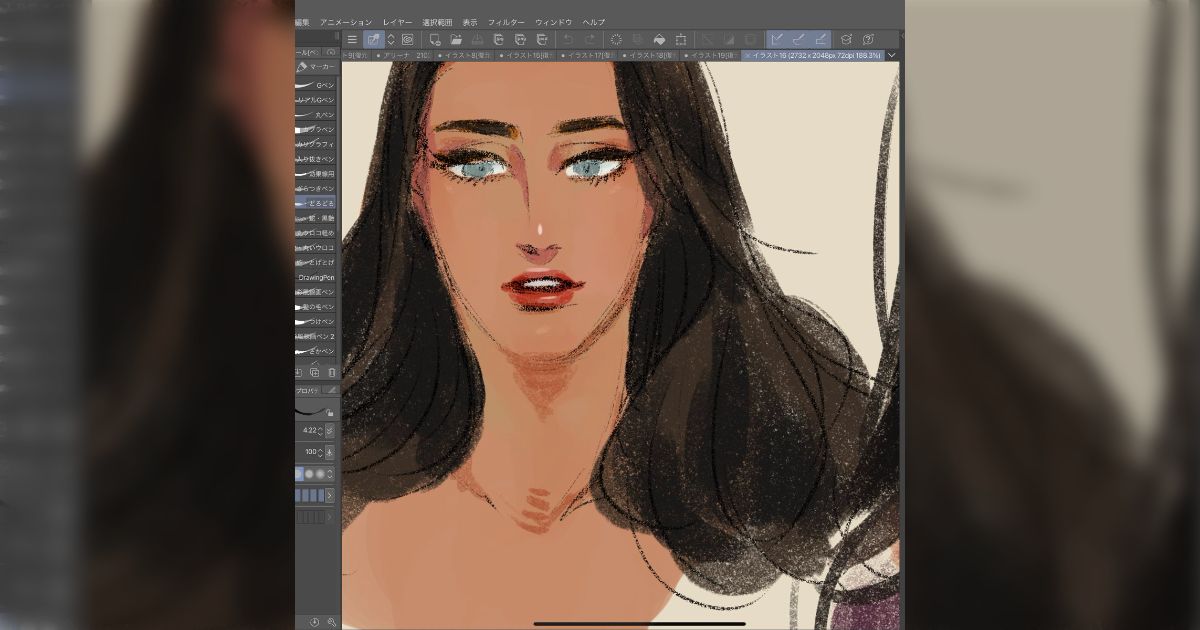Expand the document tabs overflow chevron

click(x=892, y=56)
